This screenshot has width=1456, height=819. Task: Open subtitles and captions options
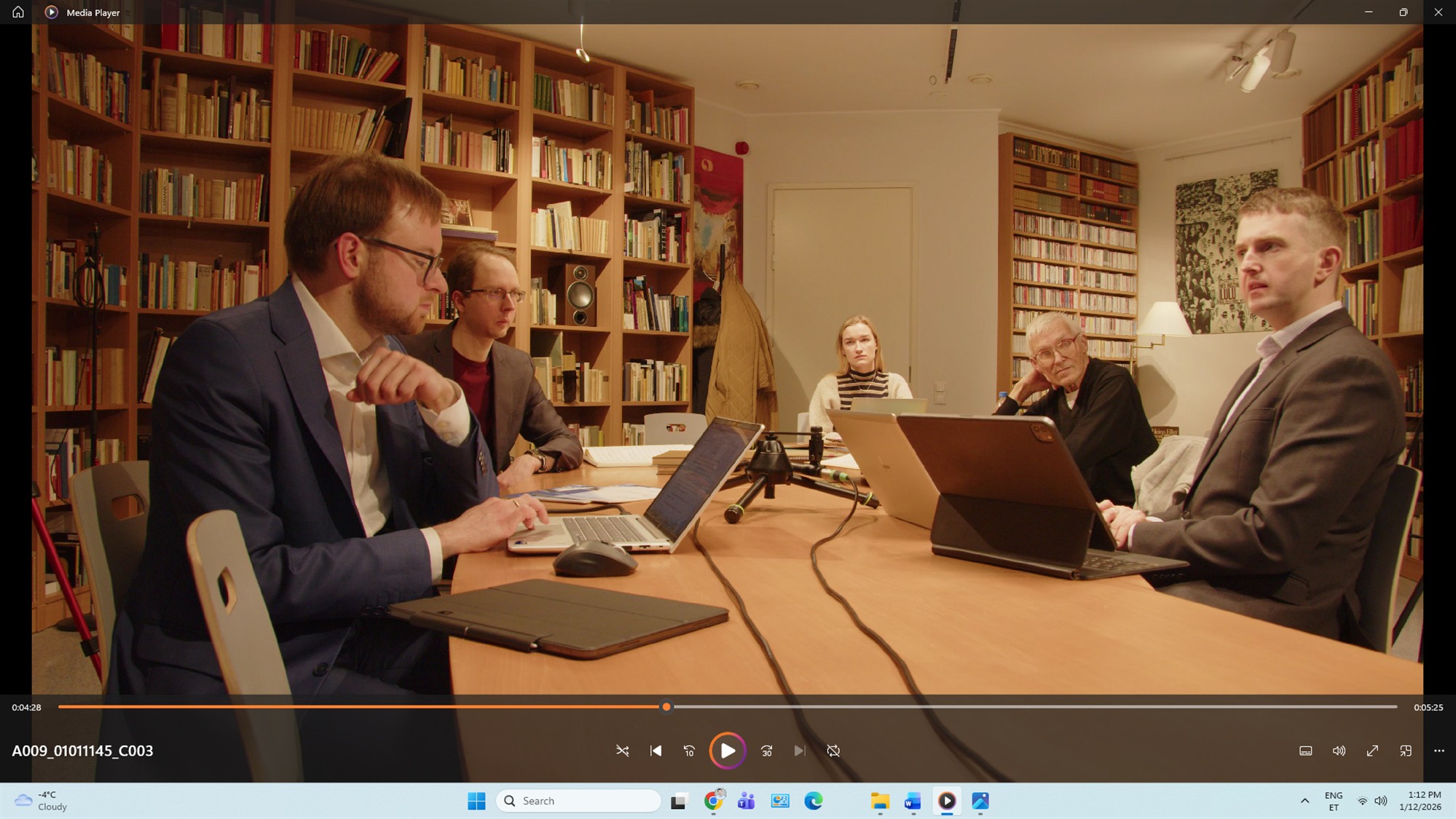click(x=1305, y=751)
